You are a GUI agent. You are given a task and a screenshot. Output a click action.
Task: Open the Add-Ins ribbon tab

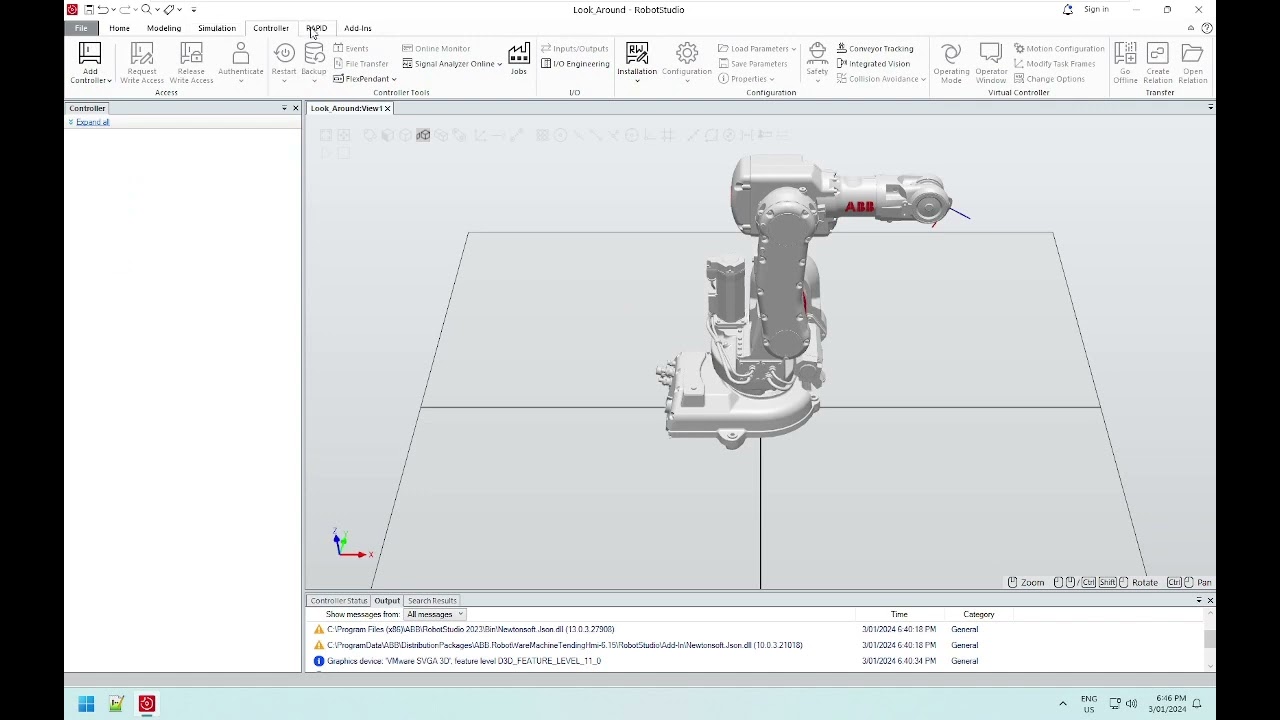coord(357,28)
